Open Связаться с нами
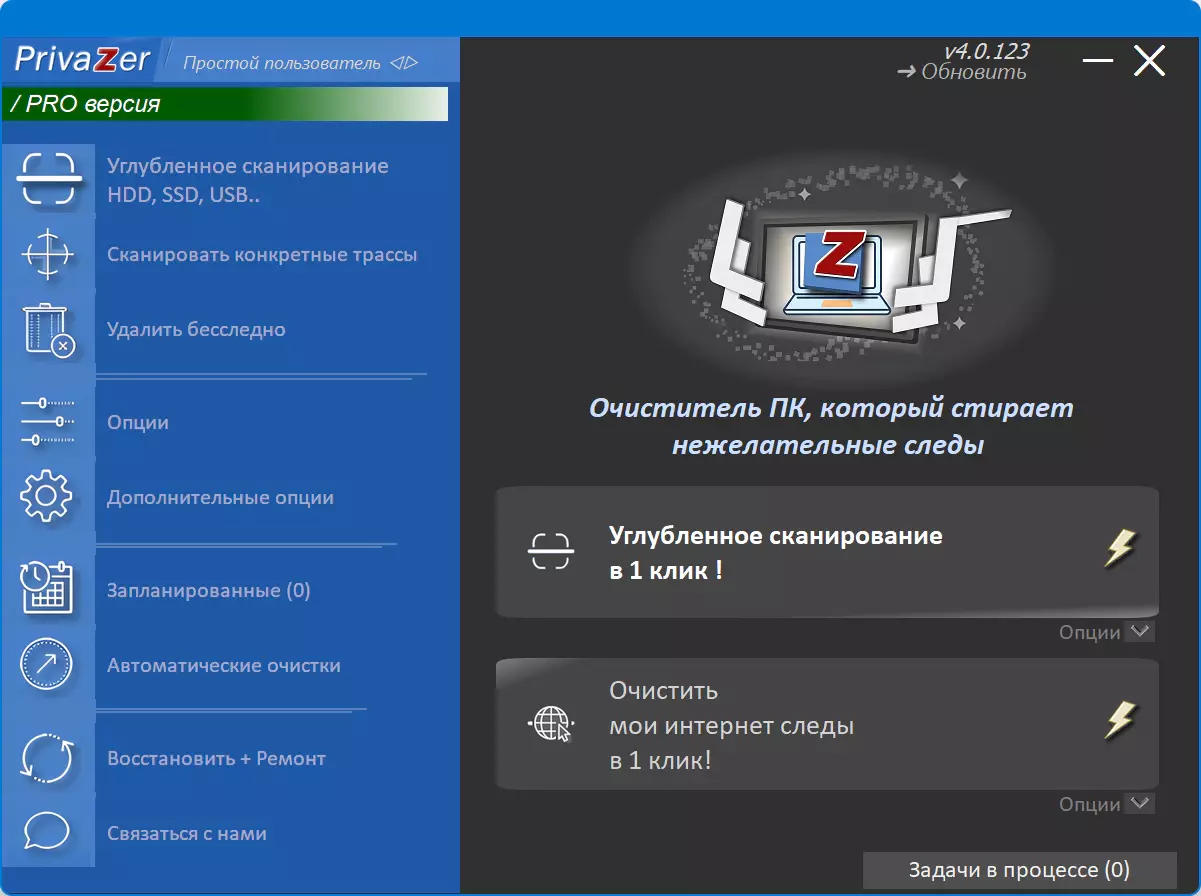Screen dimensions: 1201x896 click(187, 833)
